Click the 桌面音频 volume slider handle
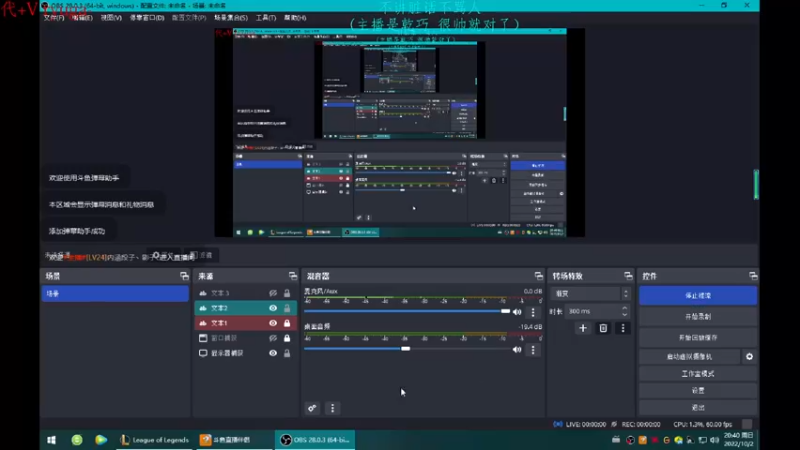This screenshot has height=450, width=800. point(406,349)
